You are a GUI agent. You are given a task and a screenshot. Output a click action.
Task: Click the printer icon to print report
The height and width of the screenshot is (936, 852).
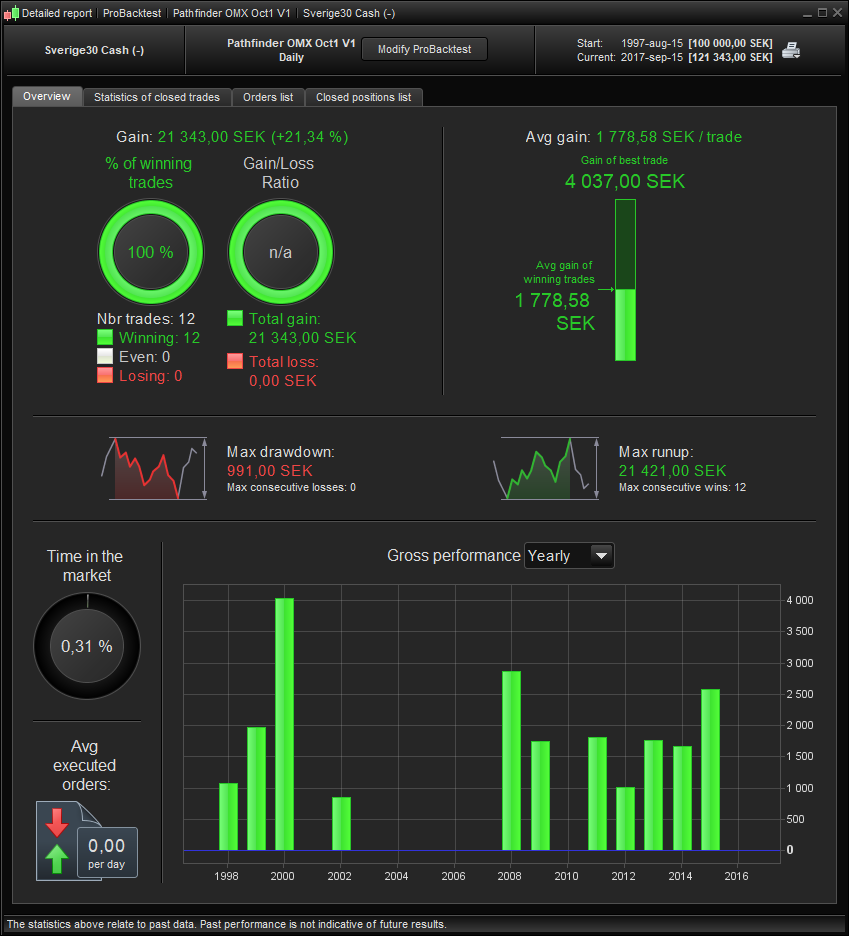pyautogui.click(x=791, y=51)
